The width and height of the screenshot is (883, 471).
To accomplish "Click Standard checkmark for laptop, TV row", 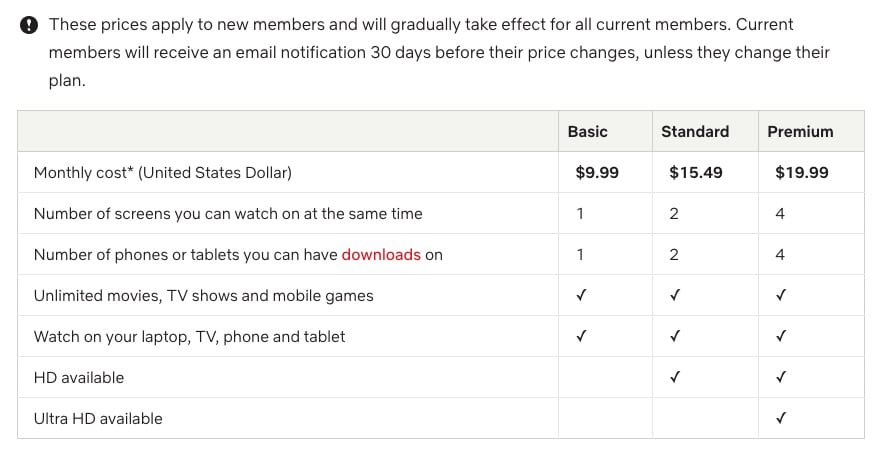I will click(x=675, y=337).
